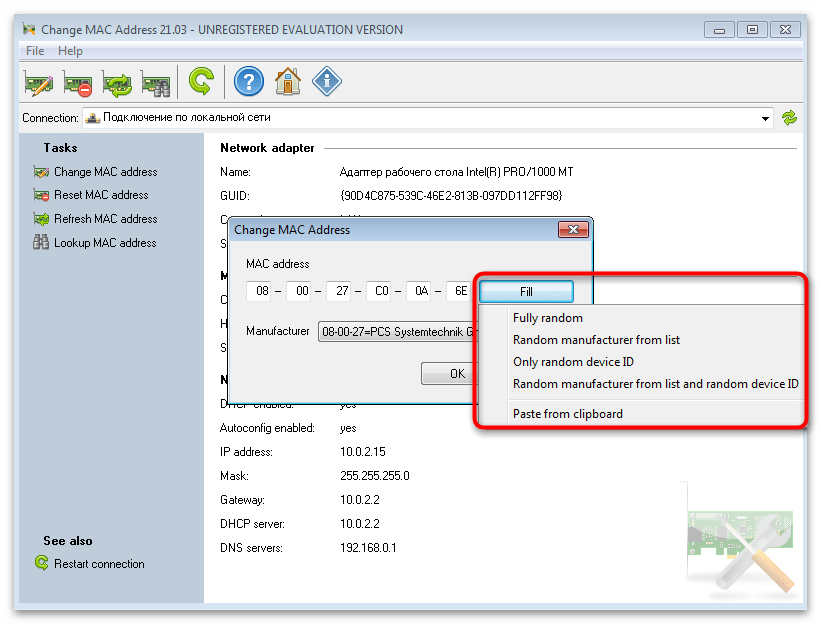Click the app icon in the title bar
Image resolution: width=821 pixels, height=624 pixels.
pos(29,29)
